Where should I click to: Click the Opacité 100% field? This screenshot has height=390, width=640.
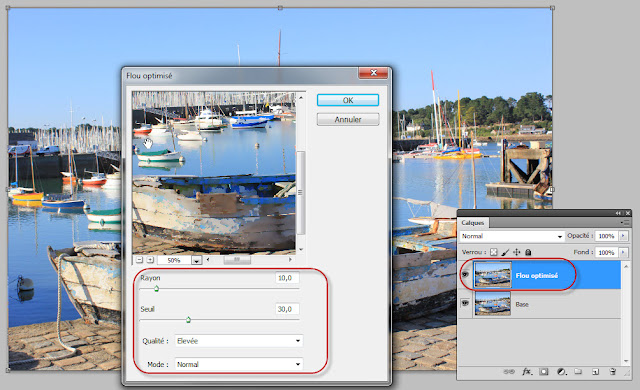(x=607, y=236)
